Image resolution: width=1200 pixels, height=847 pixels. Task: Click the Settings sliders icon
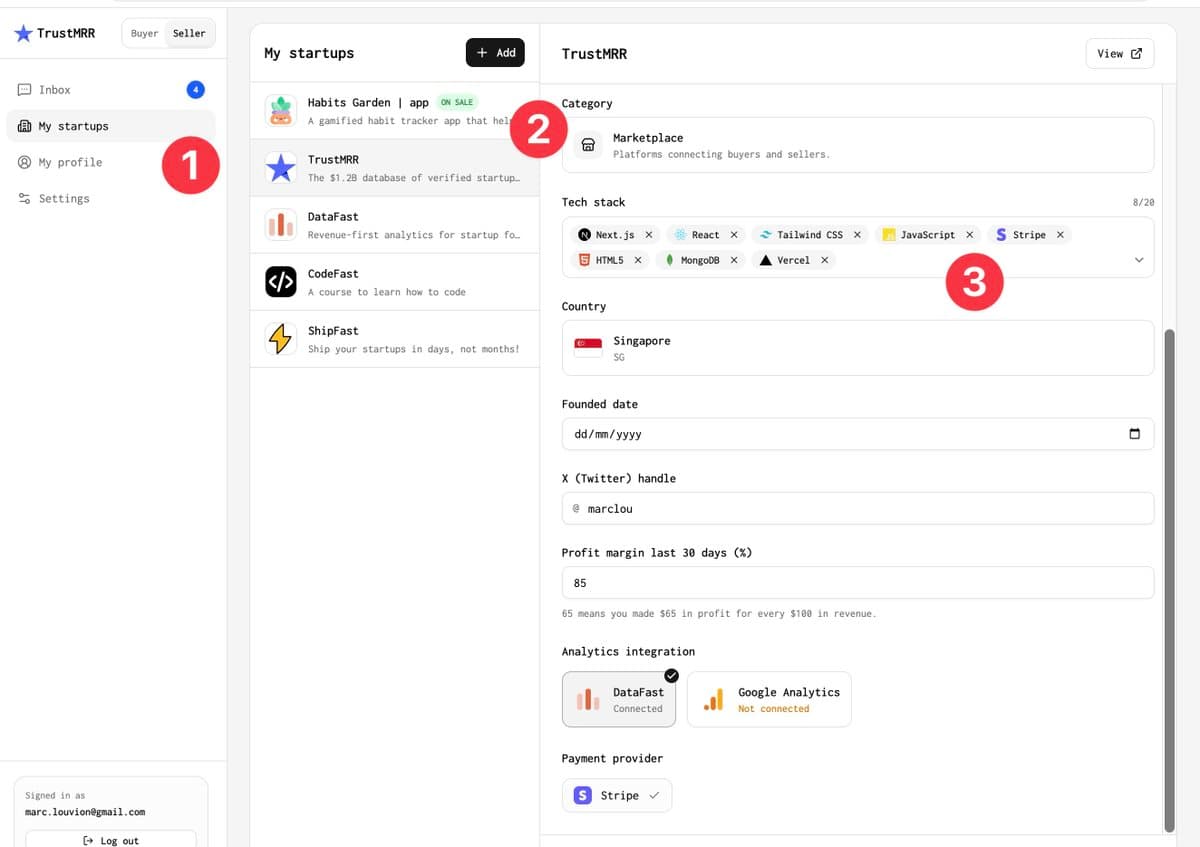(24, 198)
